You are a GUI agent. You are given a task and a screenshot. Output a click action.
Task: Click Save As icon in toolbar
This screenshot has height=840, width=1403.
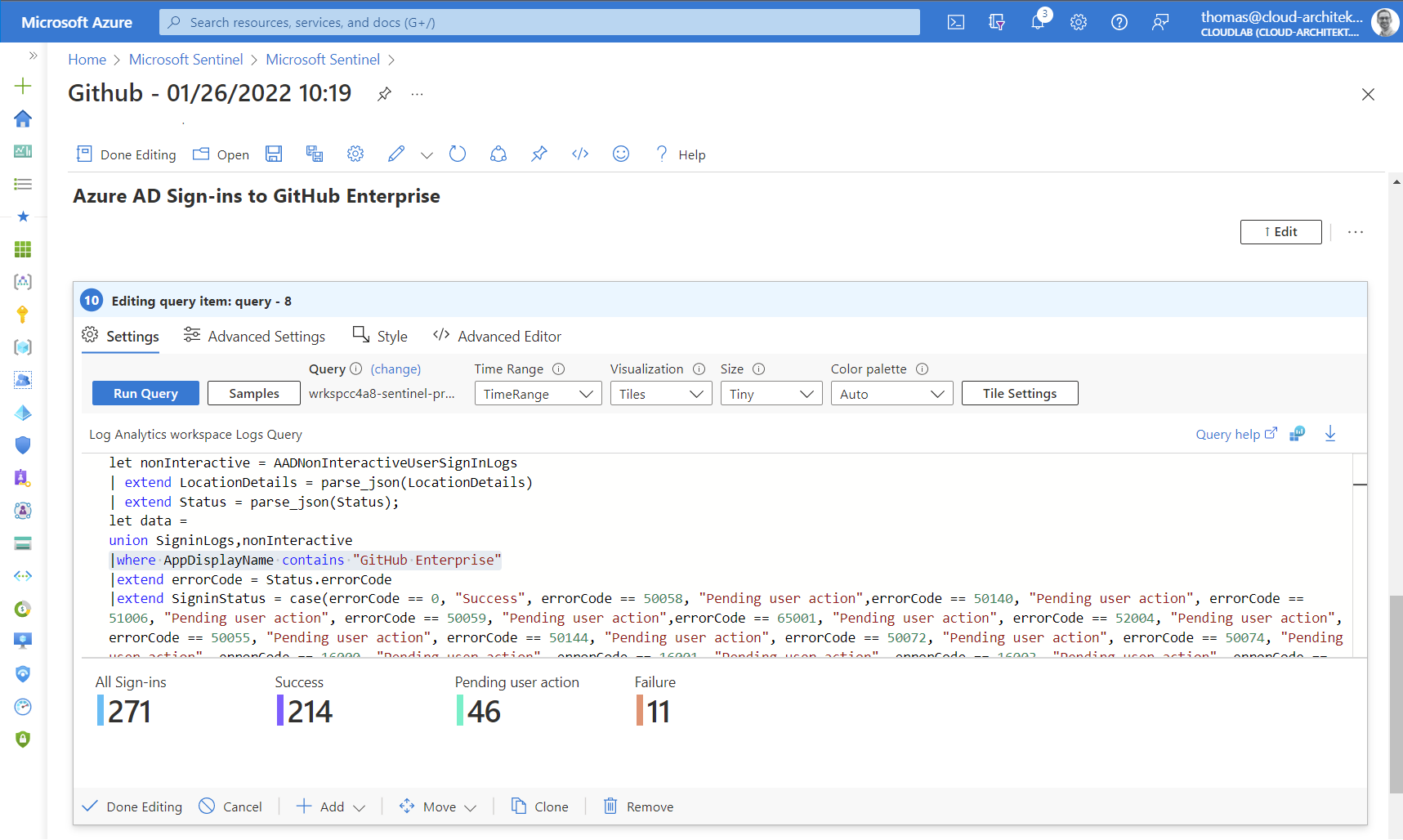click(x=315, y=154)
